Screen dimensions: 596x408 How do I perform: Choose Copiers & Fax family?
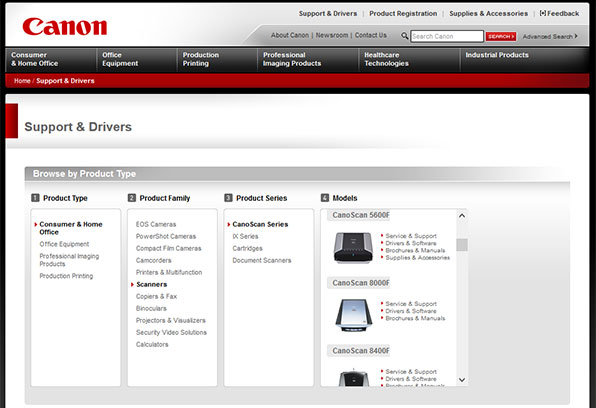click(157, 296)
